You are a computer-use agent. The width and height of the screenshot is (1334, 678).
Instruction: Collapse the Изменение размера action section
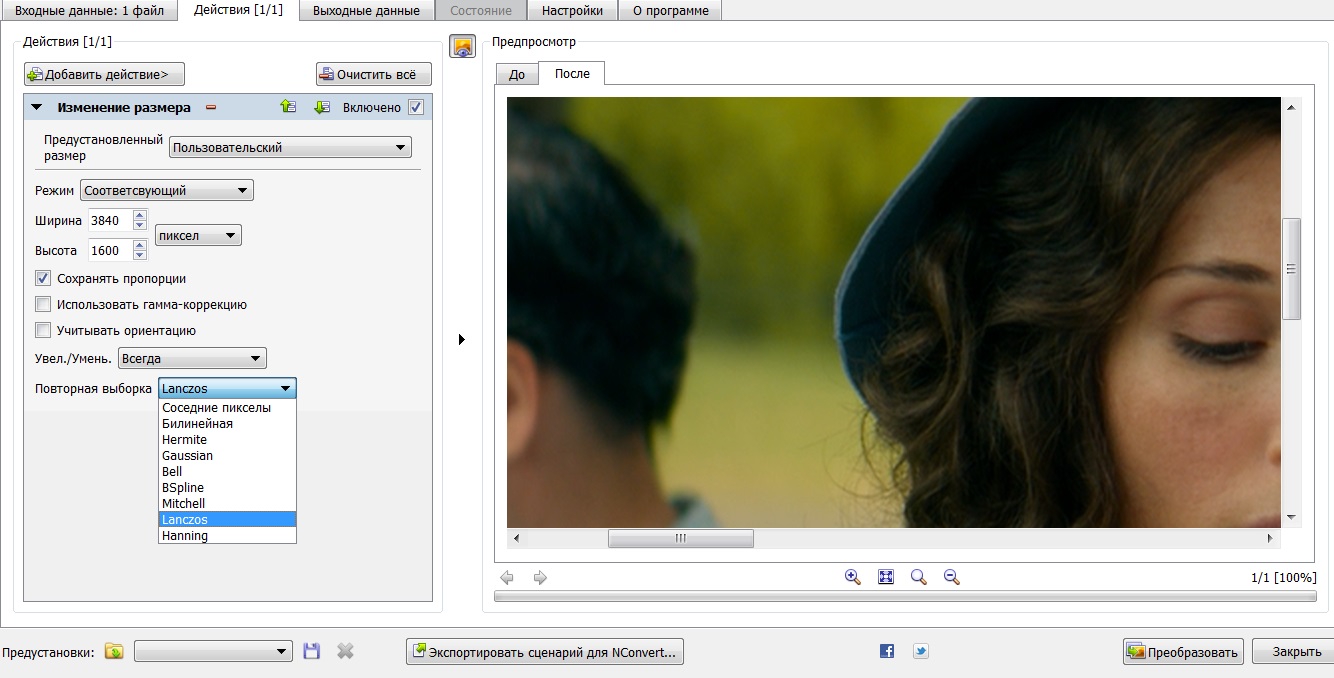pyautogui.click(x=36, y=107)
